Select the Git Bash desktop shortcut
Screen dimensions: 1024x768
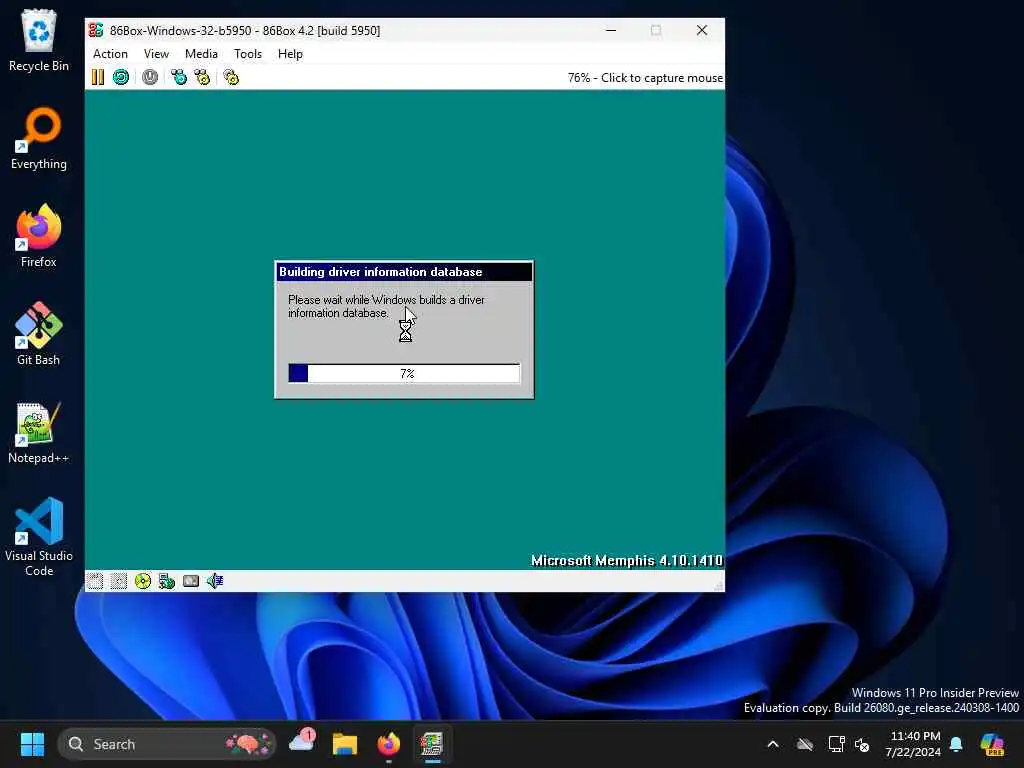click(x=39, y=334)
